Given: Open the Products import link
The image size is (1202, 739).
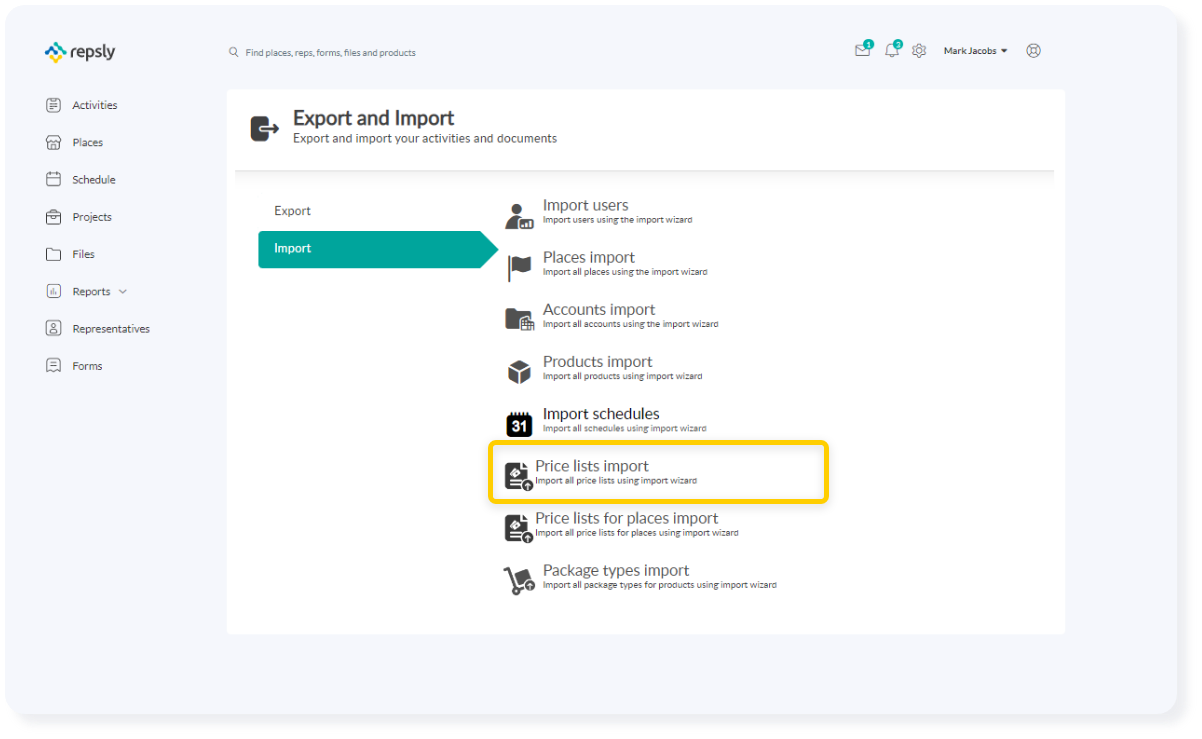Looking at the screenshot, I should point(598,362).
